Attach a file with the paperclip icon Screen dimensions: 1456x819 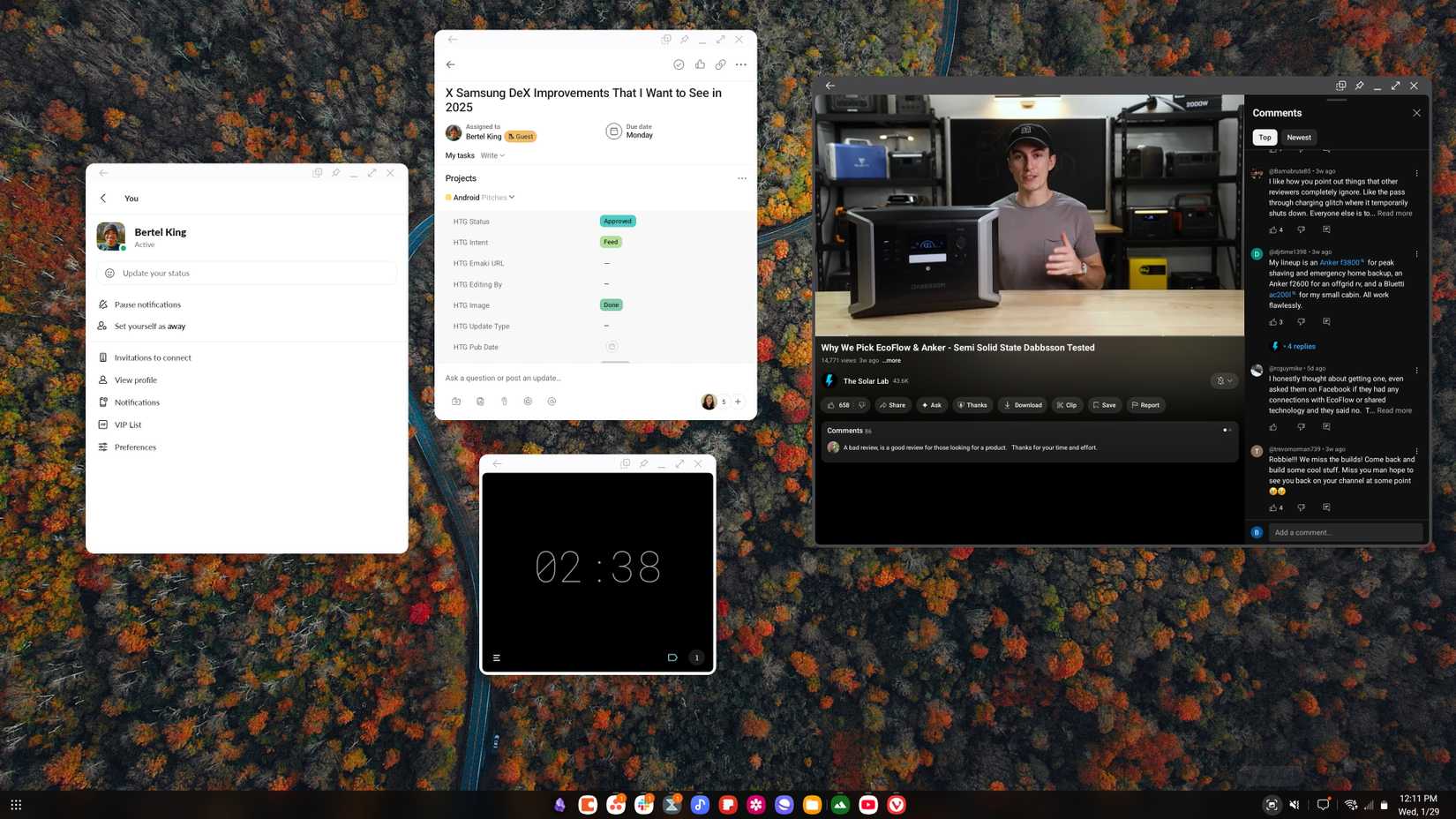pos(504,402)
